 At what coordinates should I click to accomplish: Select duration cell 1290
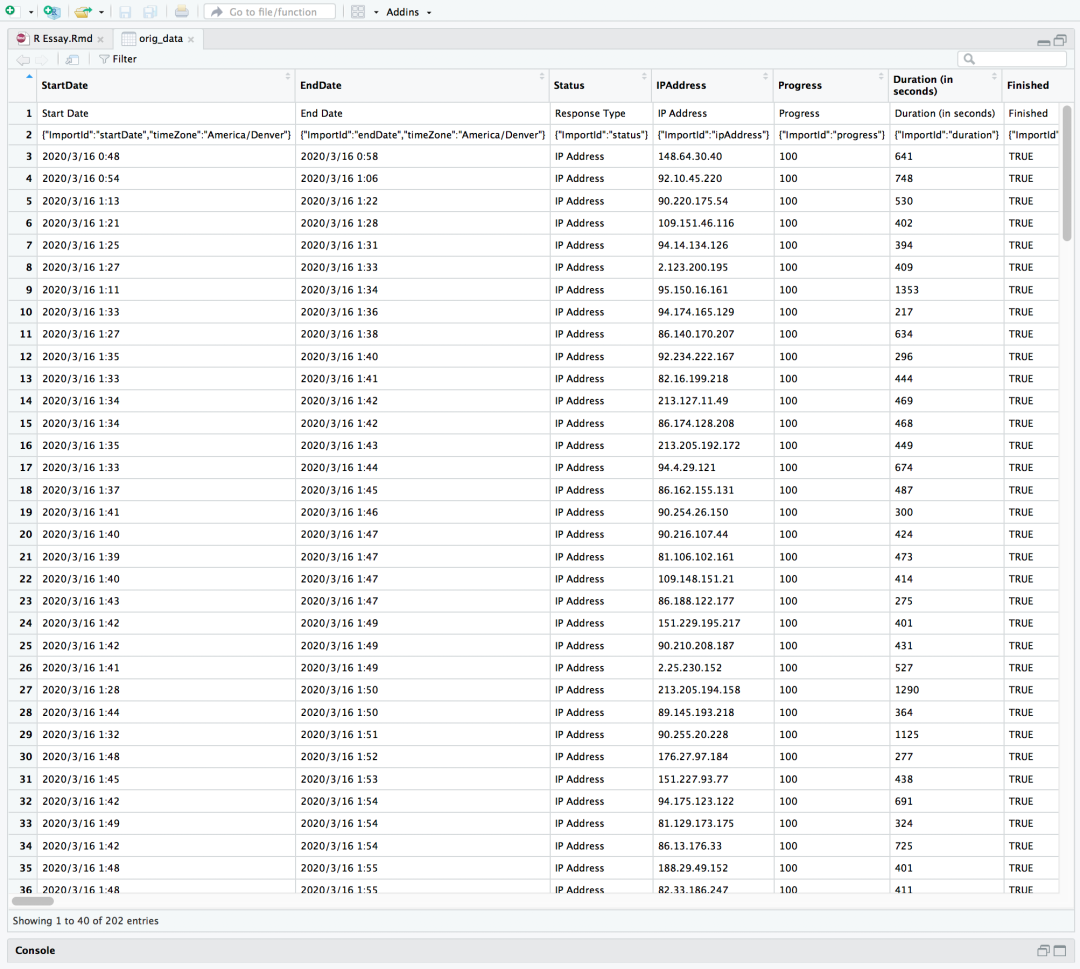945,690
